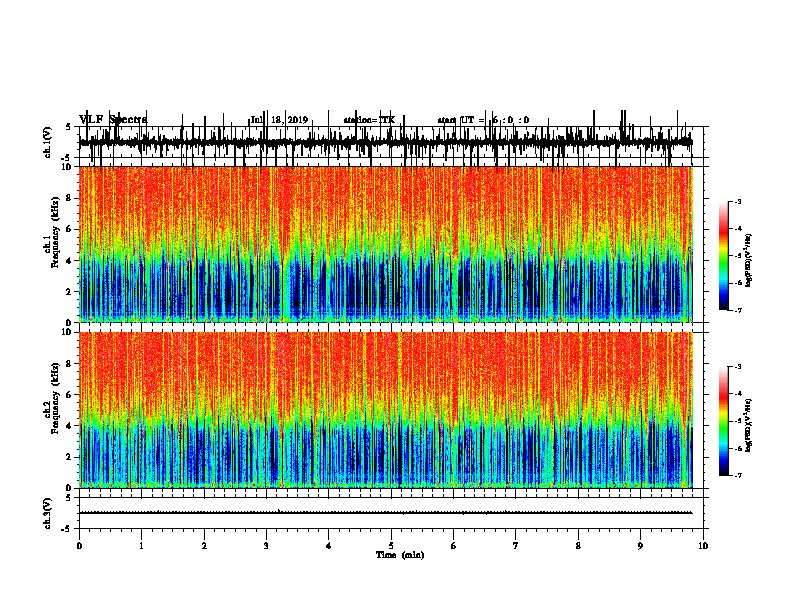Click the upper color scale bar beside ch.1
The height and width of the screenshot is (612, 792).
724,256
